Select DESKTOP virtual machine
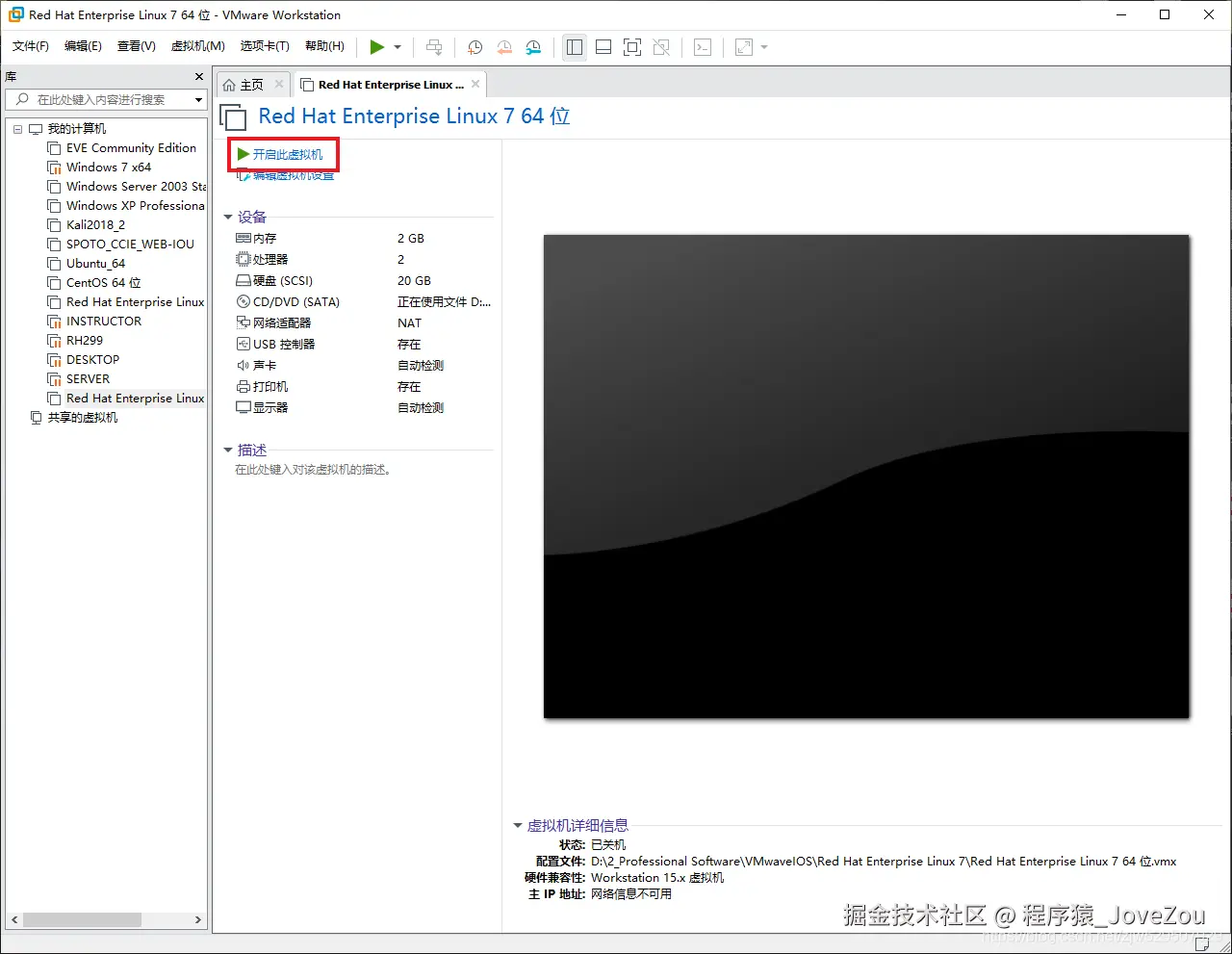This screenshot has height=954, width=1232. [92, 360]
